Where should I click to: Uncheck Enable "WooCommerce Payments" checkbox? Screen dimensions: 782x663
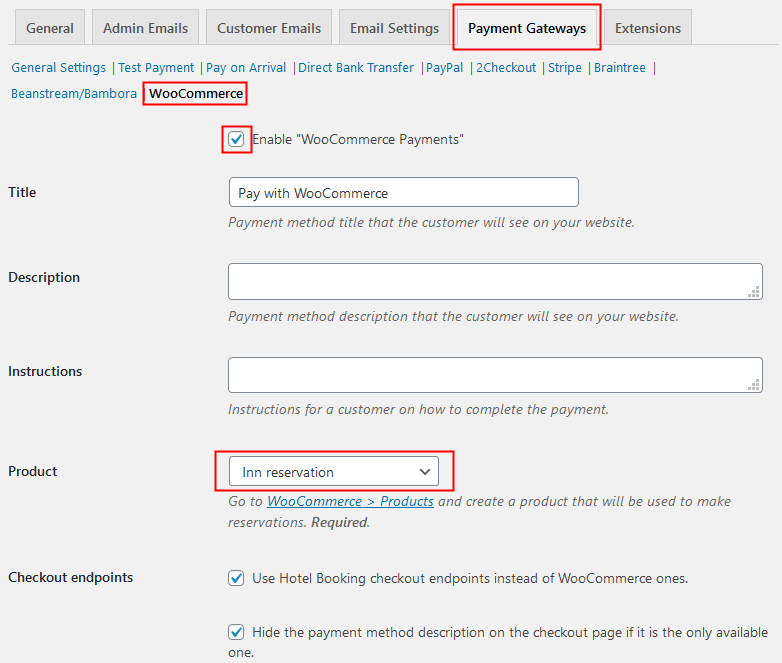coord(236,140)
